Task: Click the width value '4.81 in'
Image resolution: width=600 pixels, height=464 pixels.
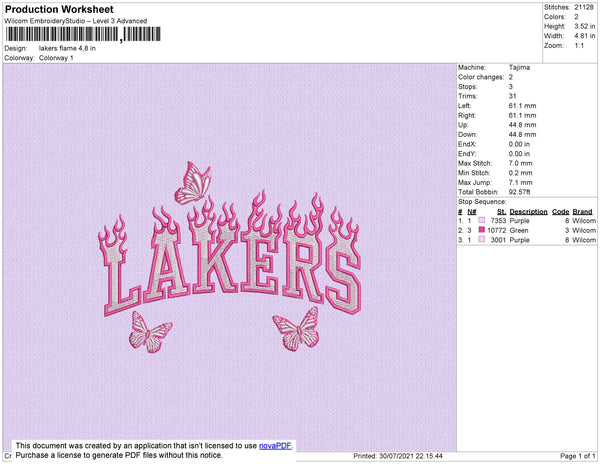Action: click(x=584, y=36)
